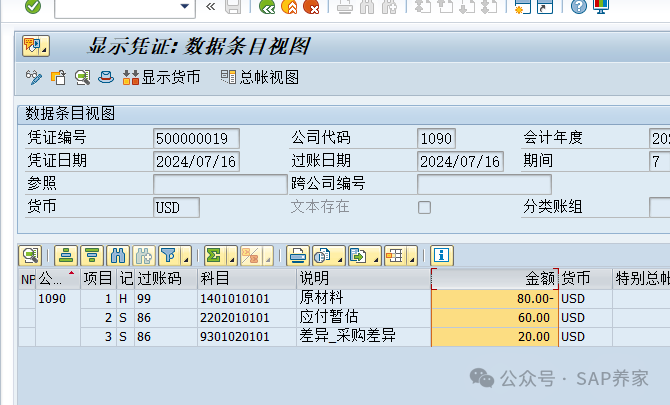Click the Find binoculars icon in top toolbar
The height and width of the screenshot is (405, 670).
coord(367,6)
